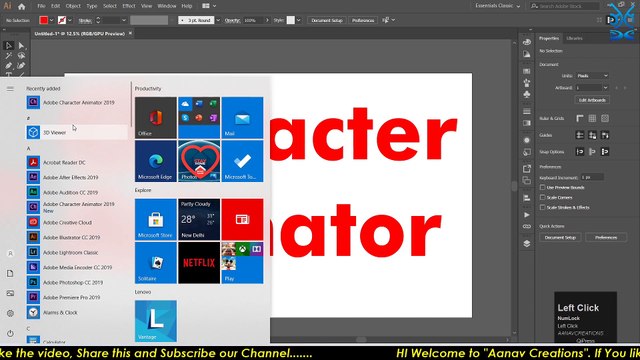Image resolution: width=640 pixels, height=360 pixels.
Task: Show the rulers icon in Ruler & Grids
Action: (580, 118)
